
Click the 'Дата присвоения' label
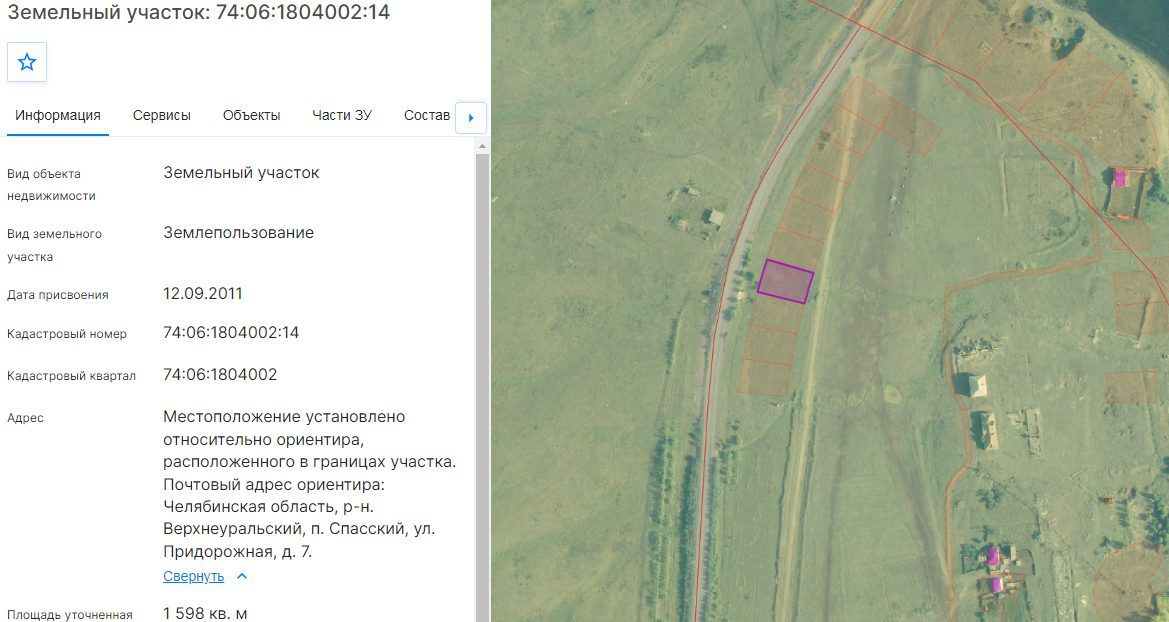coord(57,295)
